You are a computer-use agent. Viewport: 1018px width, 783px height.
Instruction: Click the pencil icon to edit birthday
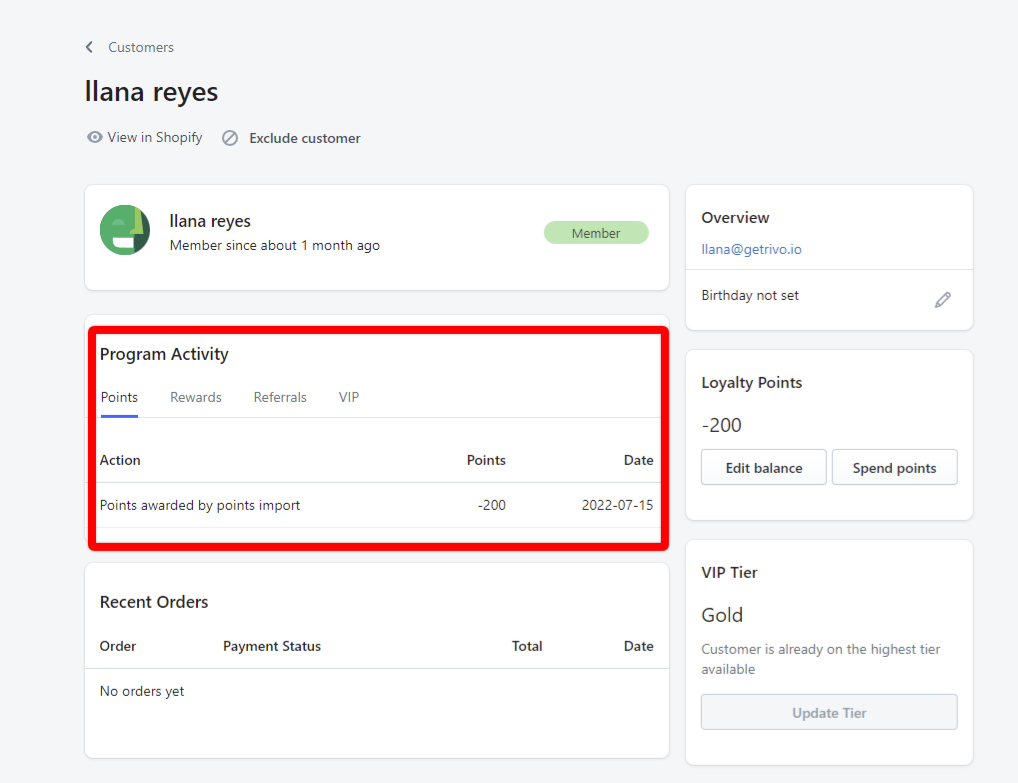(942, 300)
